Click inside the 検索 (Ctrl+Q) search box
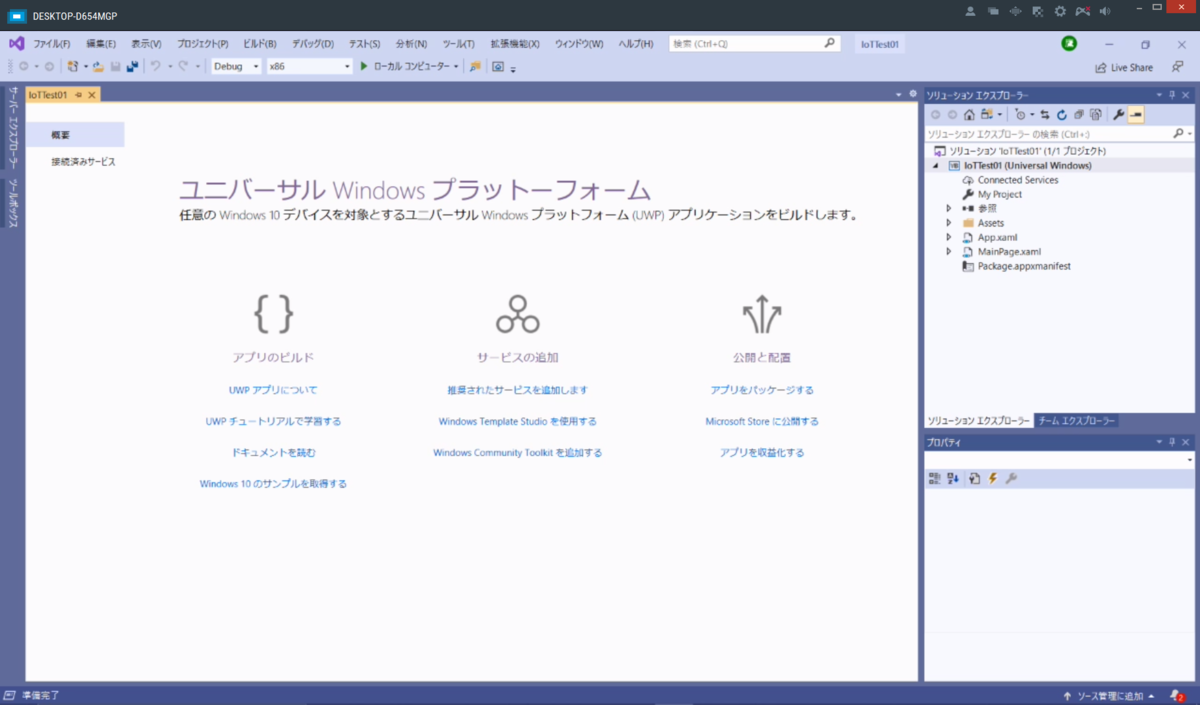This screenshot has height=705, width=1200. tap(750, 43)
